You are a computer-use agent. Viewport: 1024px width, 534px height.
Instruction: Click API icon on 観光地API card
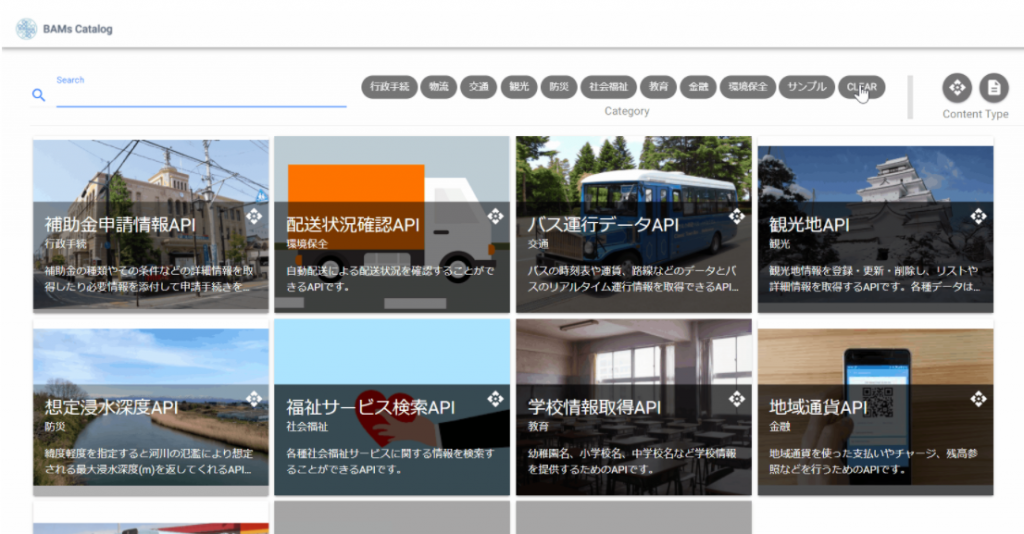pyautogui.click(x=978, y=215)
